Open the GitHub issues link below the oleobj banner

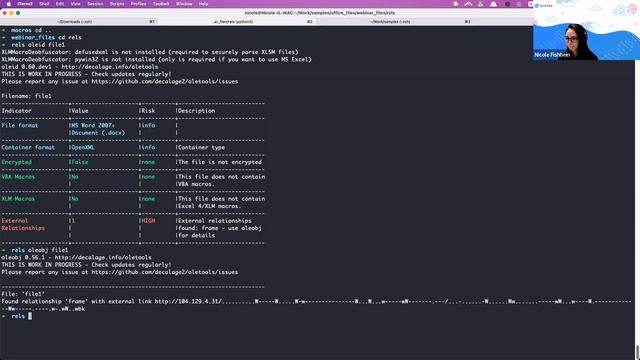point(164,272)
